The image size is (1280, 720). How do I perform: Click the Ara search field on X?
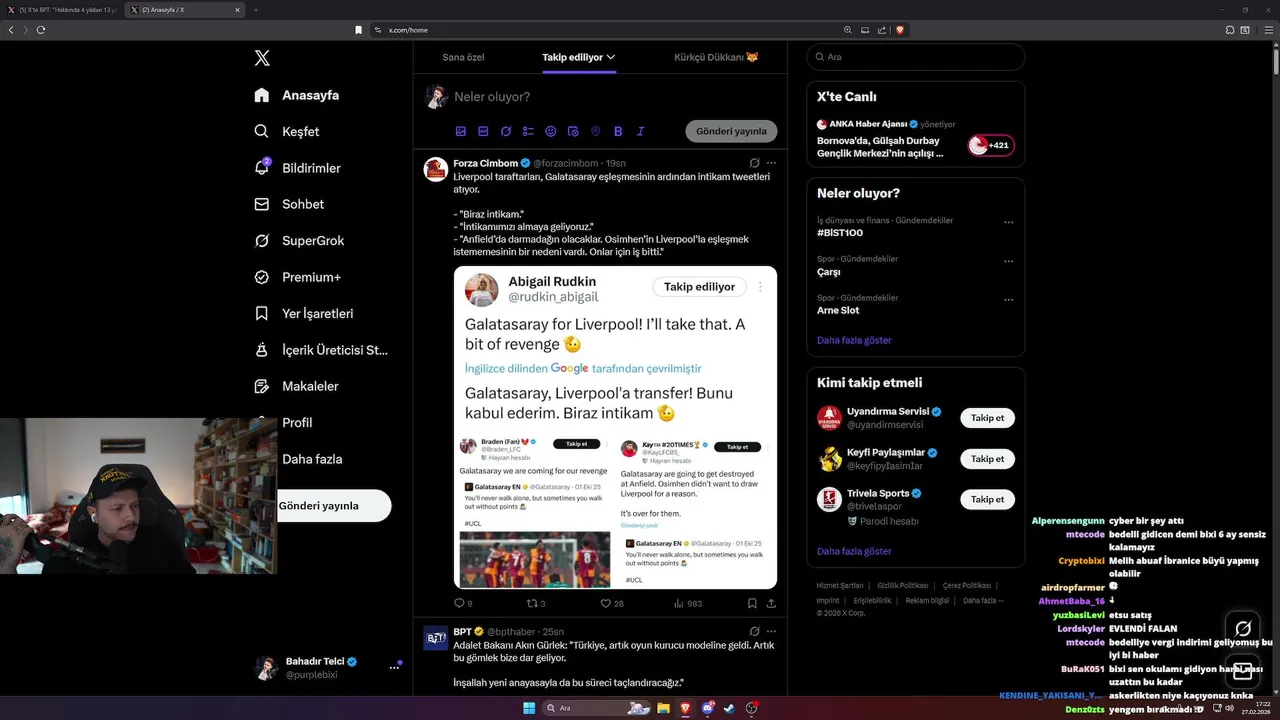pos(915,57)
